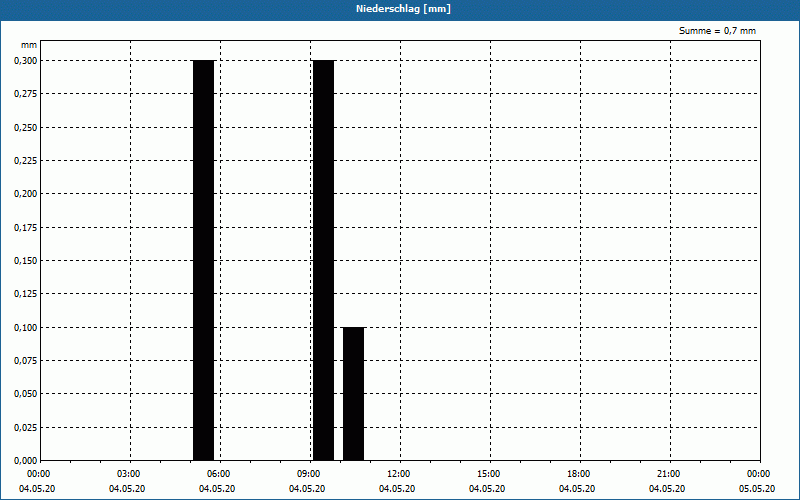The height and width of the screenshot is (500, 800).
Task: Select the short 0,100 mm bar
Action: tap(354, 394)
